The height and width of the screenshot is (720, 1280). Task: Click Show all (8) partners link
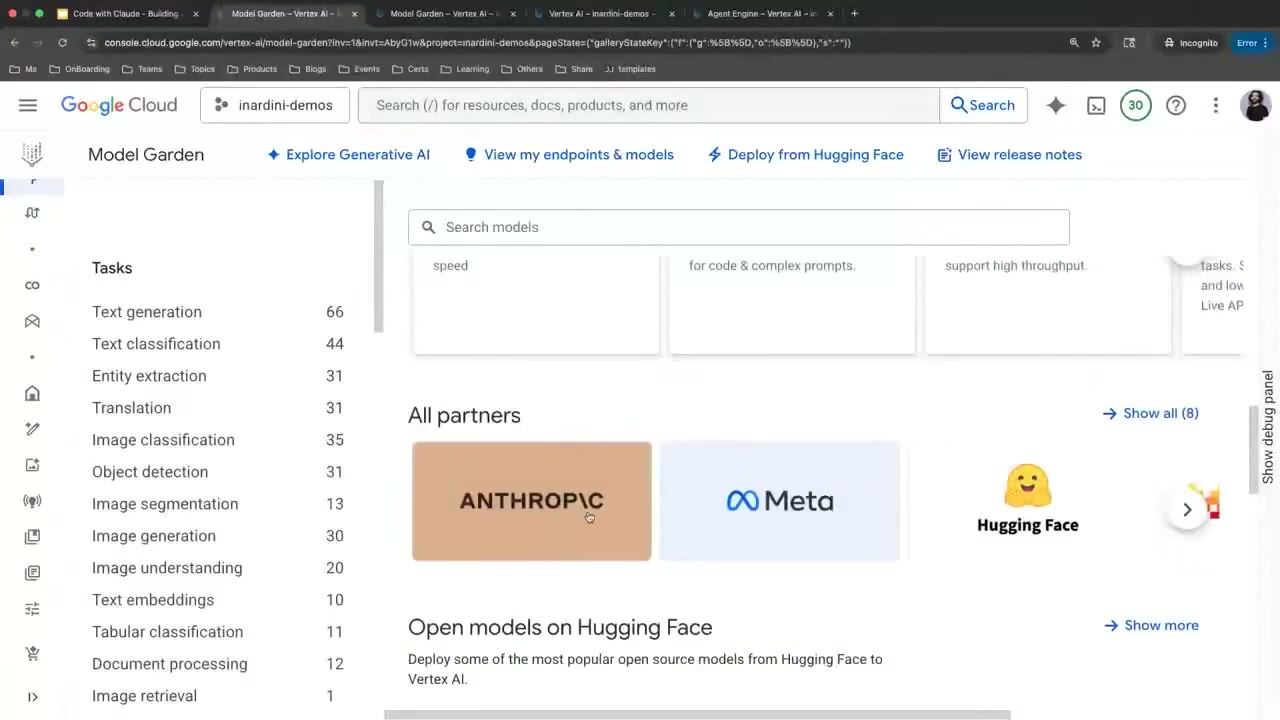click(x=1151, y=413)
